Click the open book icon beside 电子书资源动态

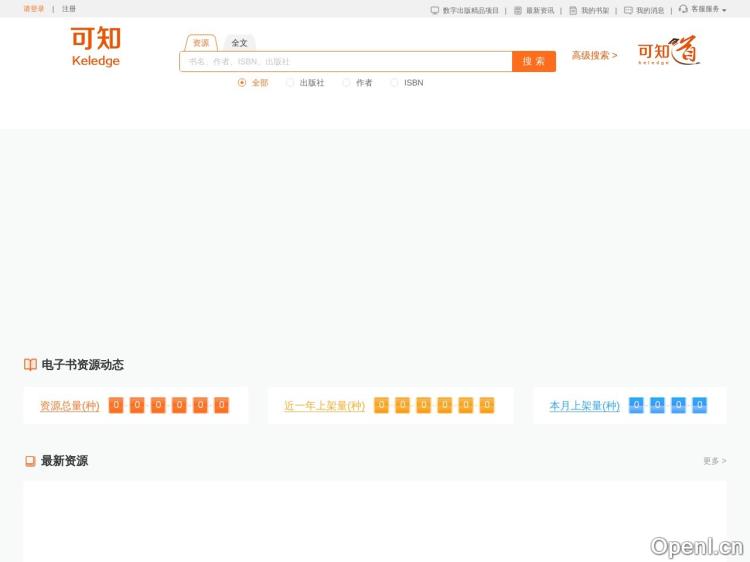point(31,365)
